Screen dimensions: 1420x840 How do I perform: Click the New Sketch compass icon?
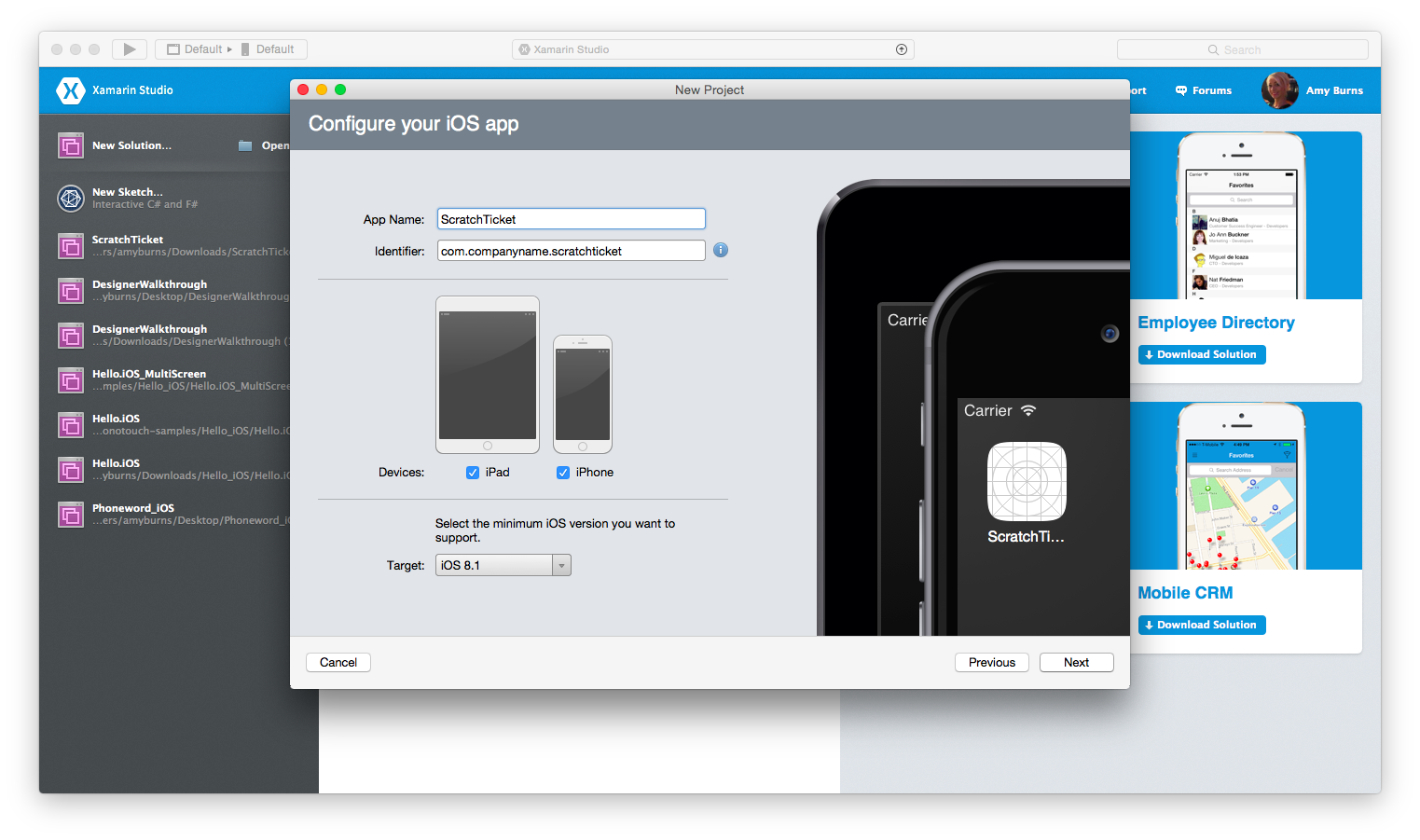[x=71, y=198]
